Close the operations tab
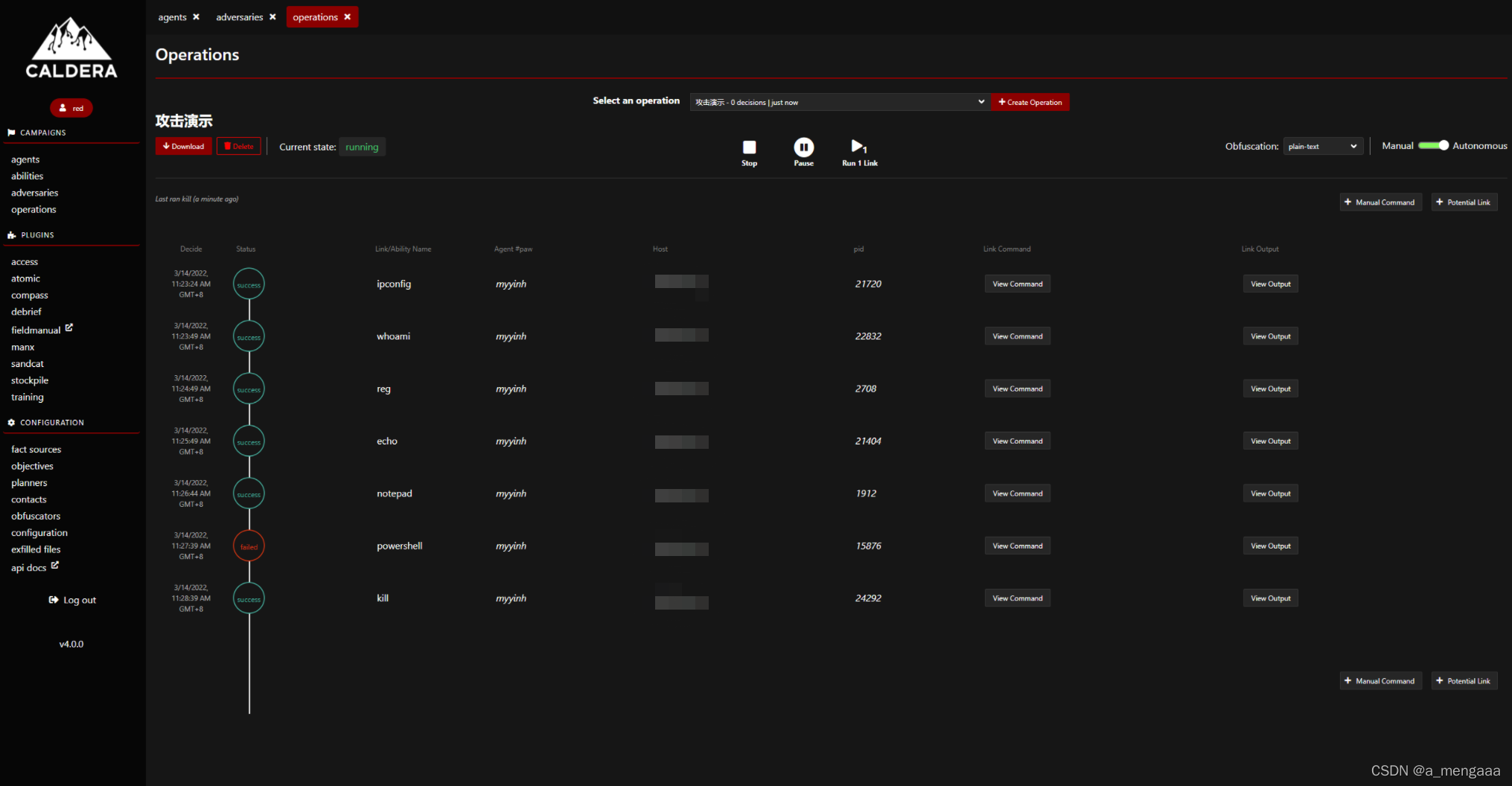The image size is (1512, 786). click(x=348, y=17)
